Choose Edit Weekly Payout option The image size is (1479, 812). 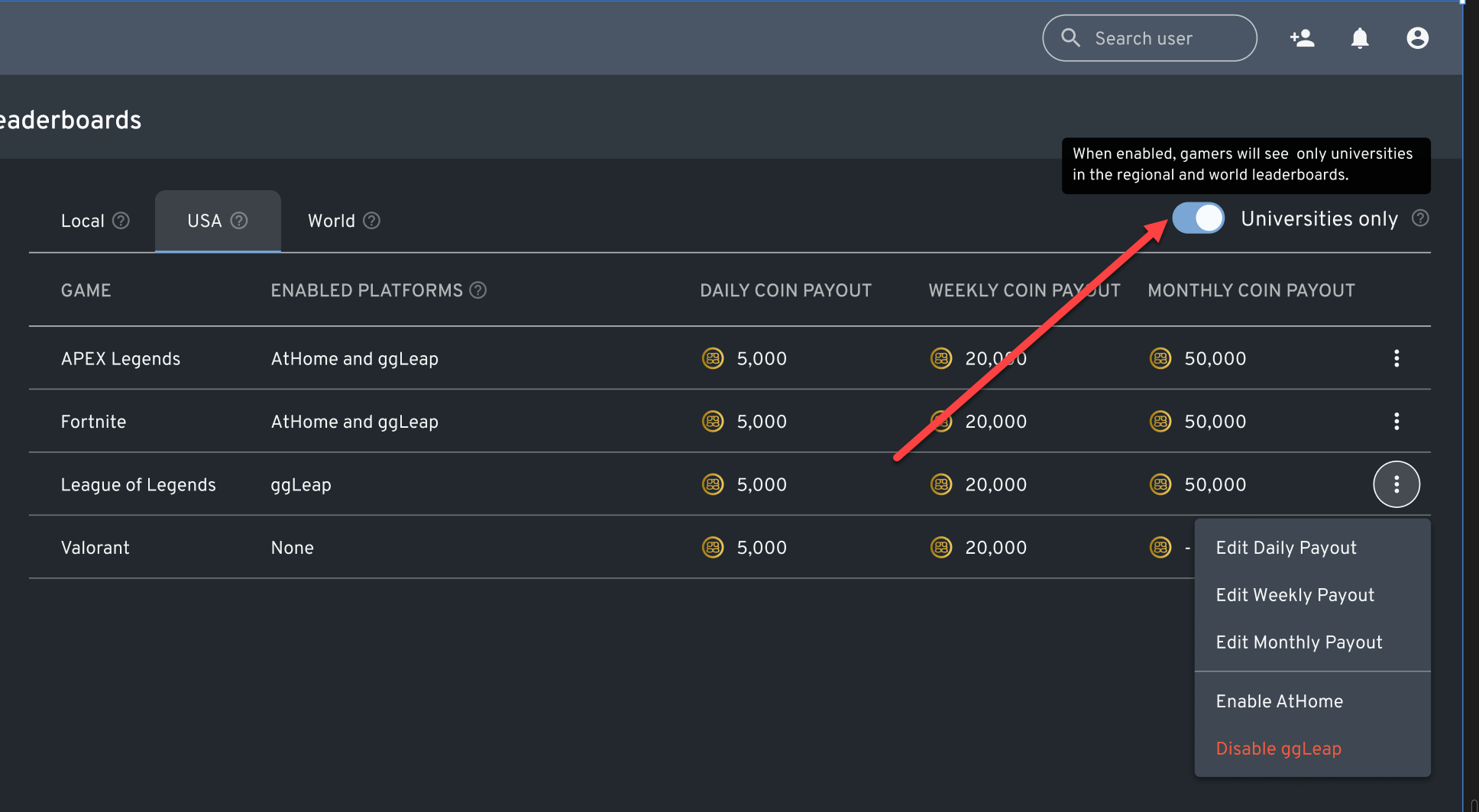click(1295, 595)
